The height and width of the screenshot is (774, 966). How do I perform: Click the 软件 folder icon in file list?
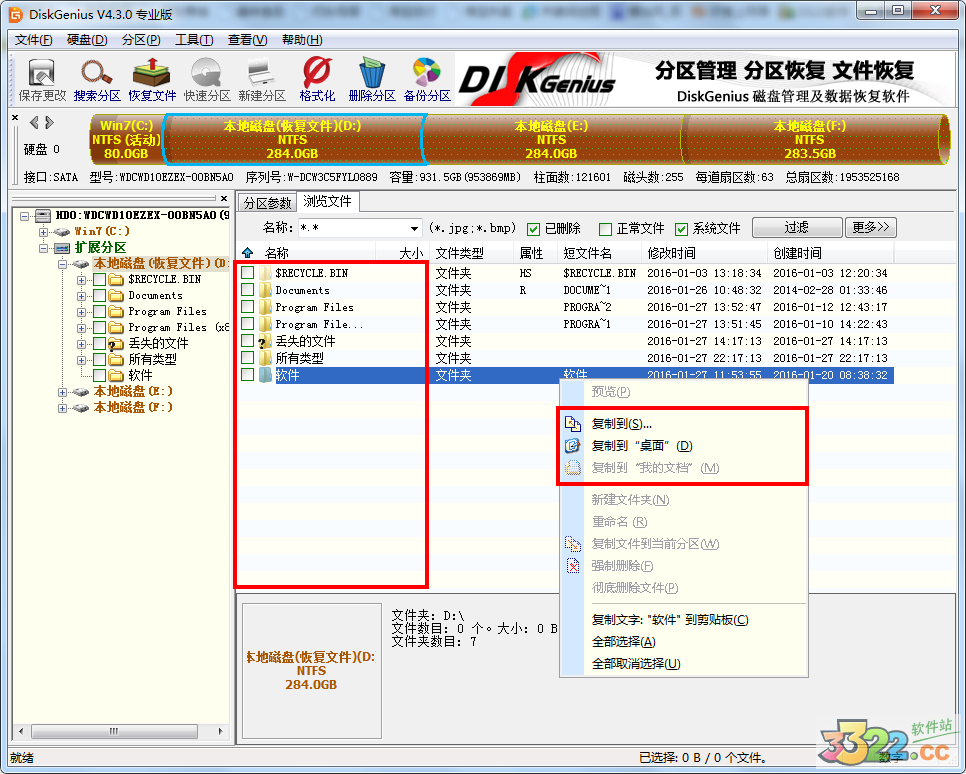[266, 375]
